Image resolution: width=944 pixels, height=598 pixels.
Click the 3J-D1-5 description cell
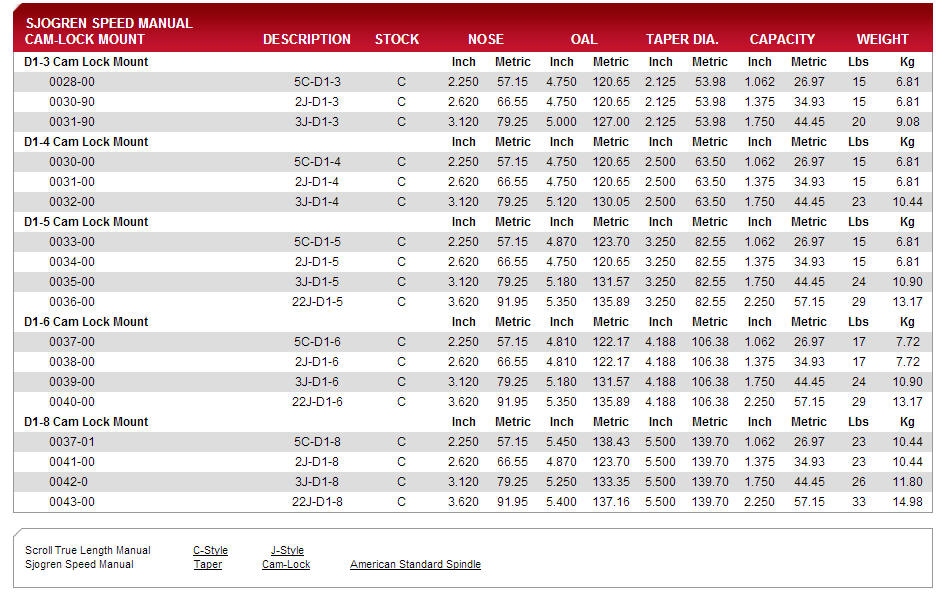[x=317, y=282]
